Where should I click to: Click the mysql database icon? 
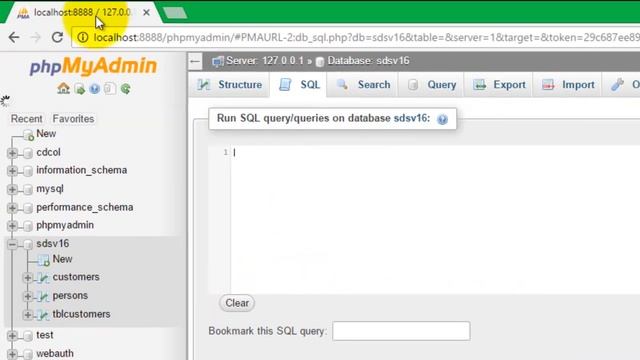[28, 189]
